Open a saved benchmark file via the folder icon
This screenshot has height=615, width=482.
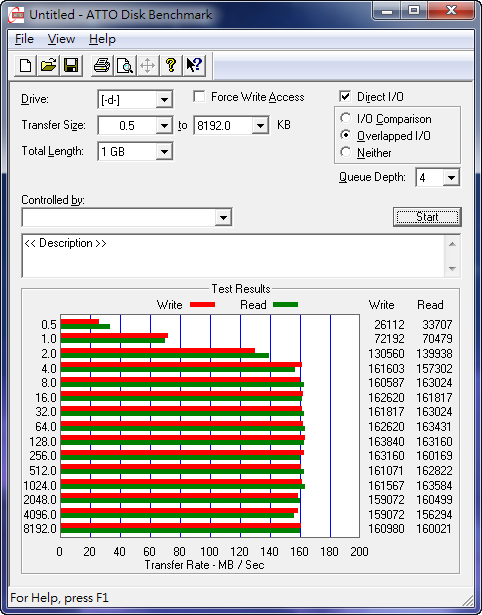click(x=48, y=66)
